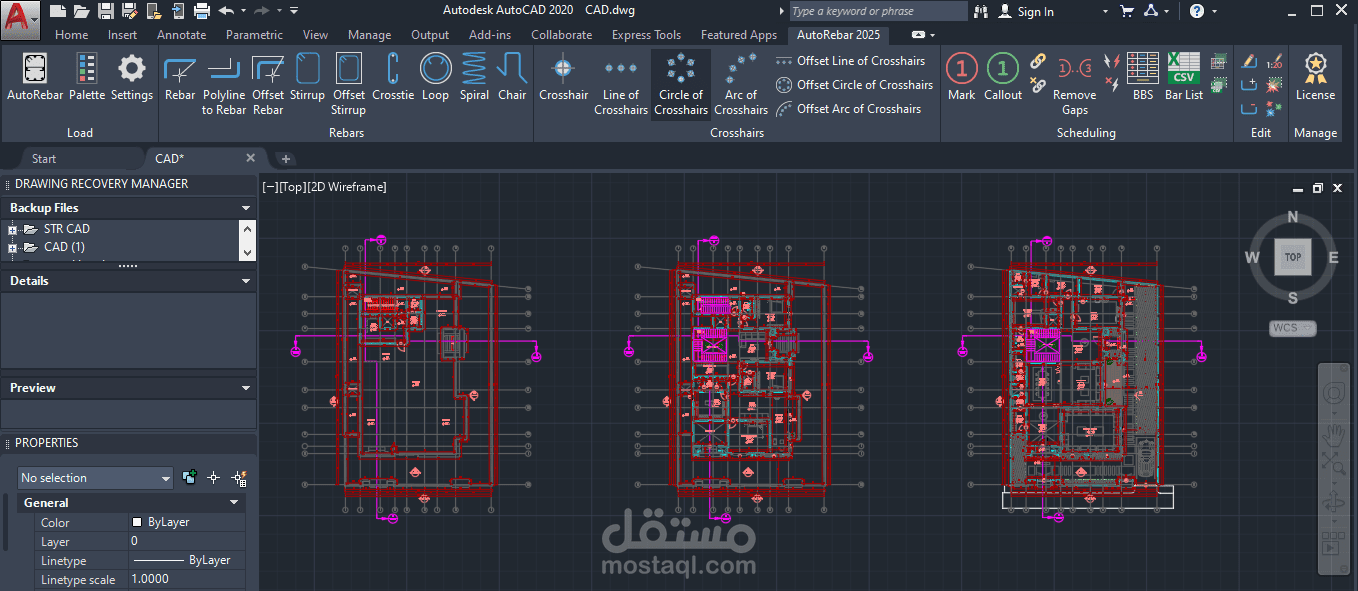Click the ByLayer color swatch value
Image resolution: width=1358 pixels, height=591 pixels.
coord(188,522)
